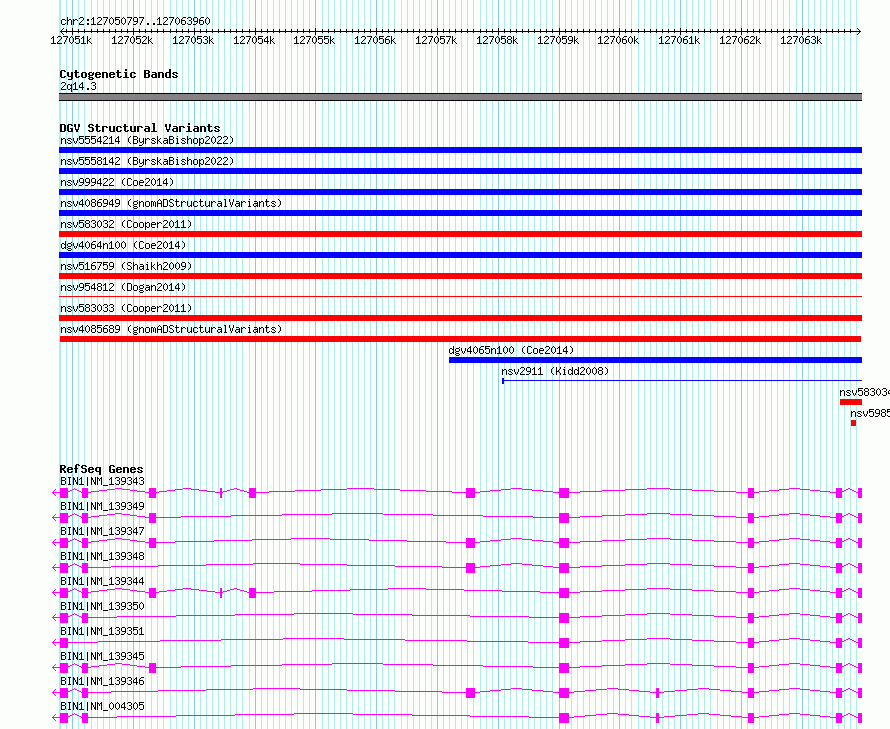Open transcript BIN1|NM_139350 label
The width and height of the screenshot is (890, 729).
(x=102, y=606)
